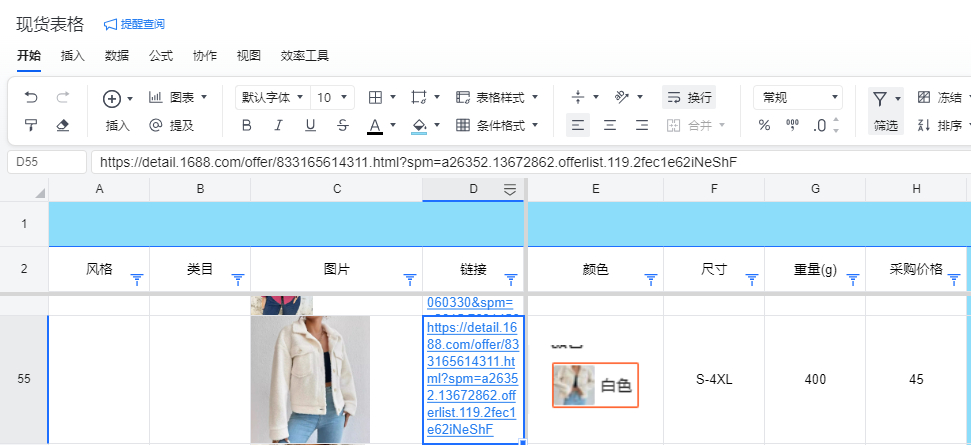Click the eraser clear-format icon

coord(63,125)
